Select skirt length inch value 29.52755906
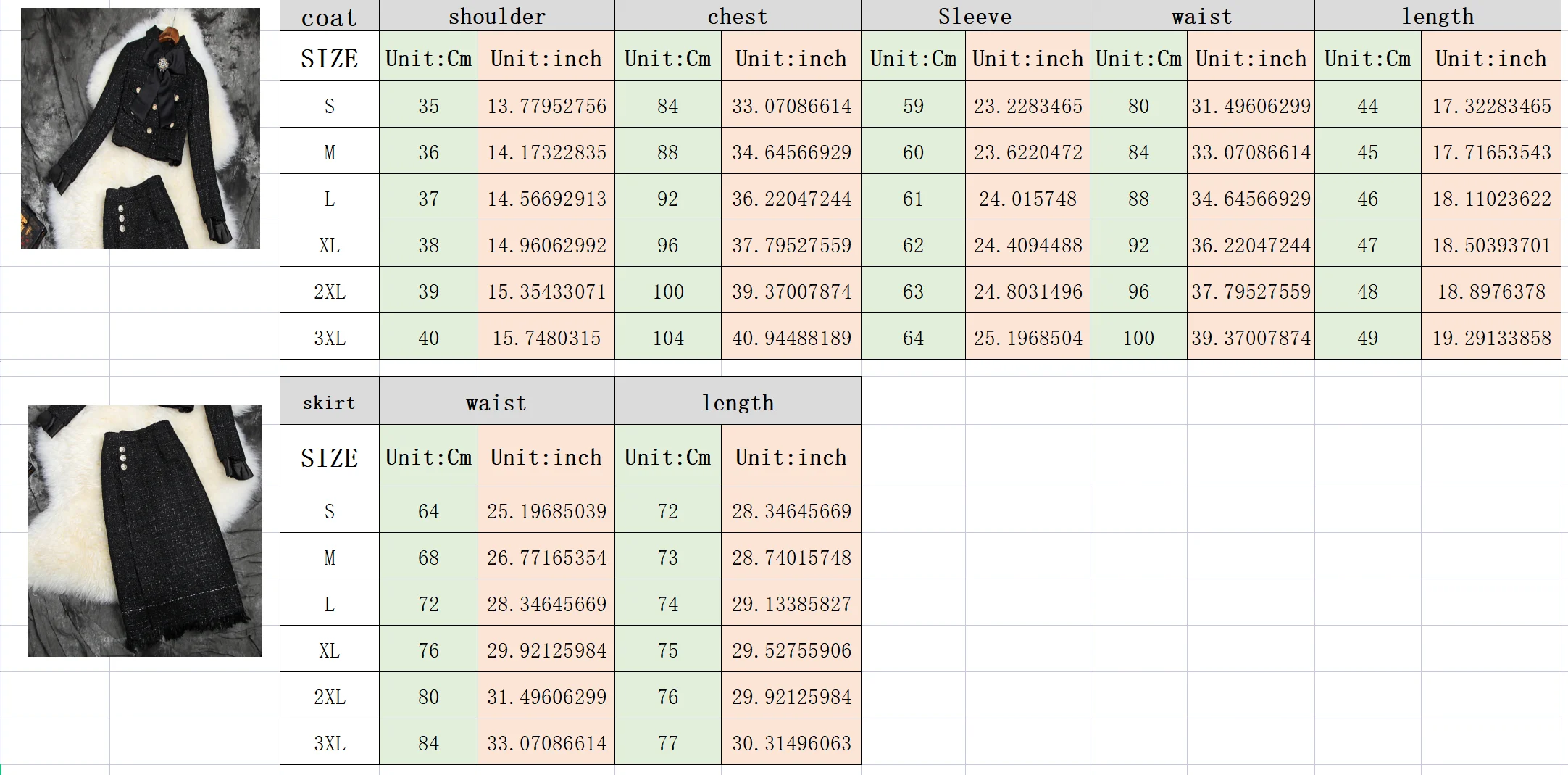Viewport: 1568px width, 775px height. [791, 650]
